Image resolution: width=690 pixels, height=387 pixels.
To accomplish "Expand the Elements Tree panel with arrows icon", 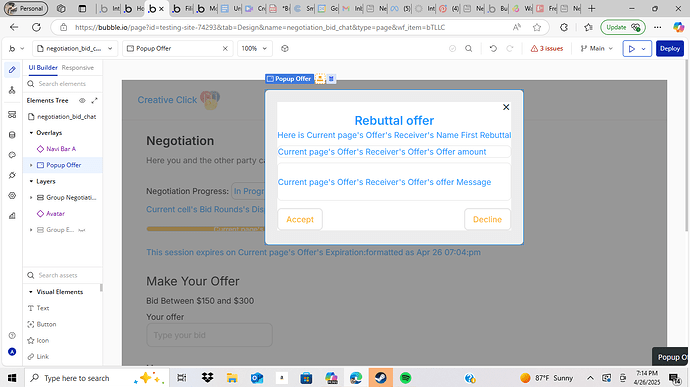I will [94, 100].
